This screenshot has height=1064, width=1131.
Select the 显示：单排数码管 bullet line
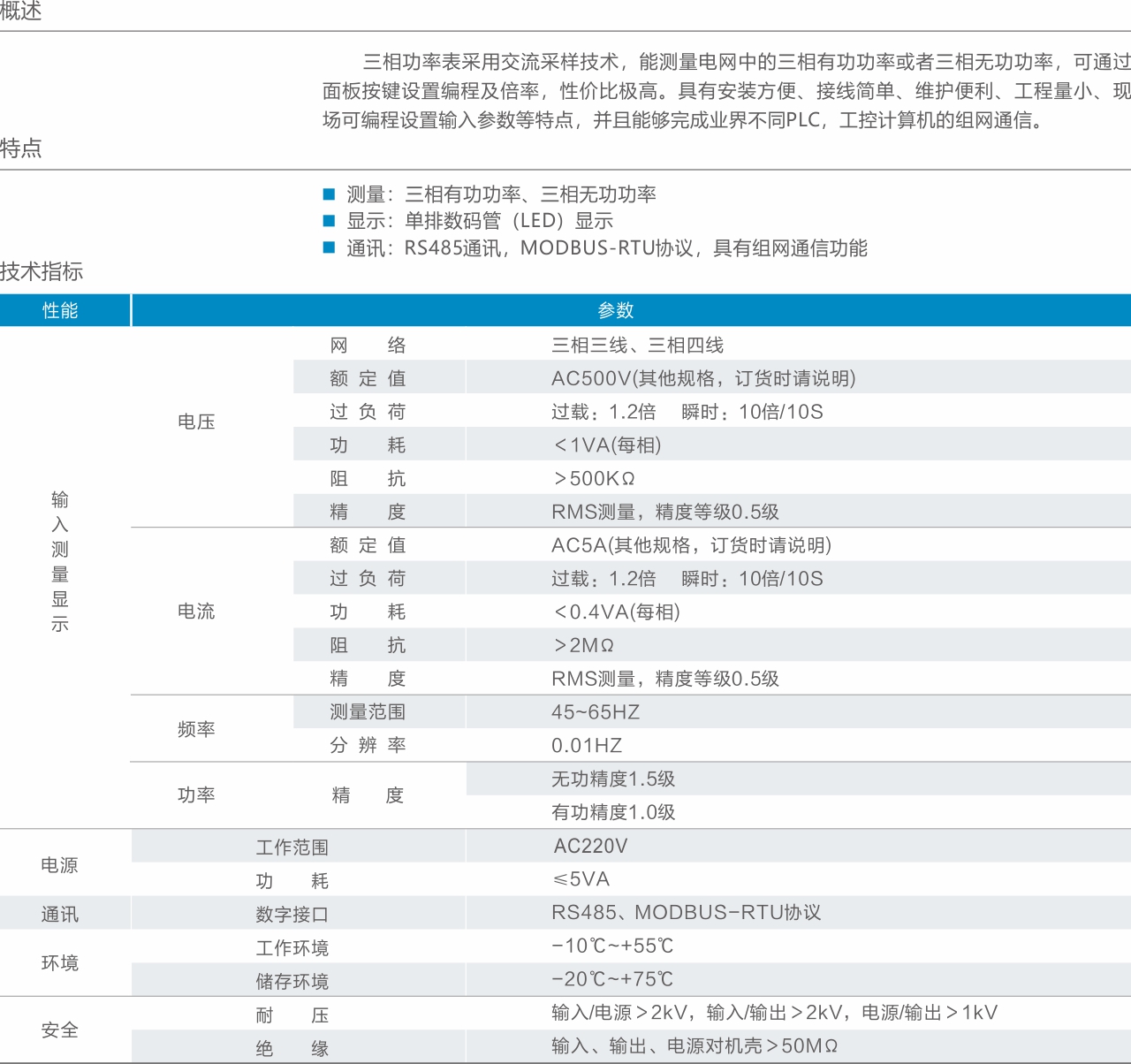468,221
